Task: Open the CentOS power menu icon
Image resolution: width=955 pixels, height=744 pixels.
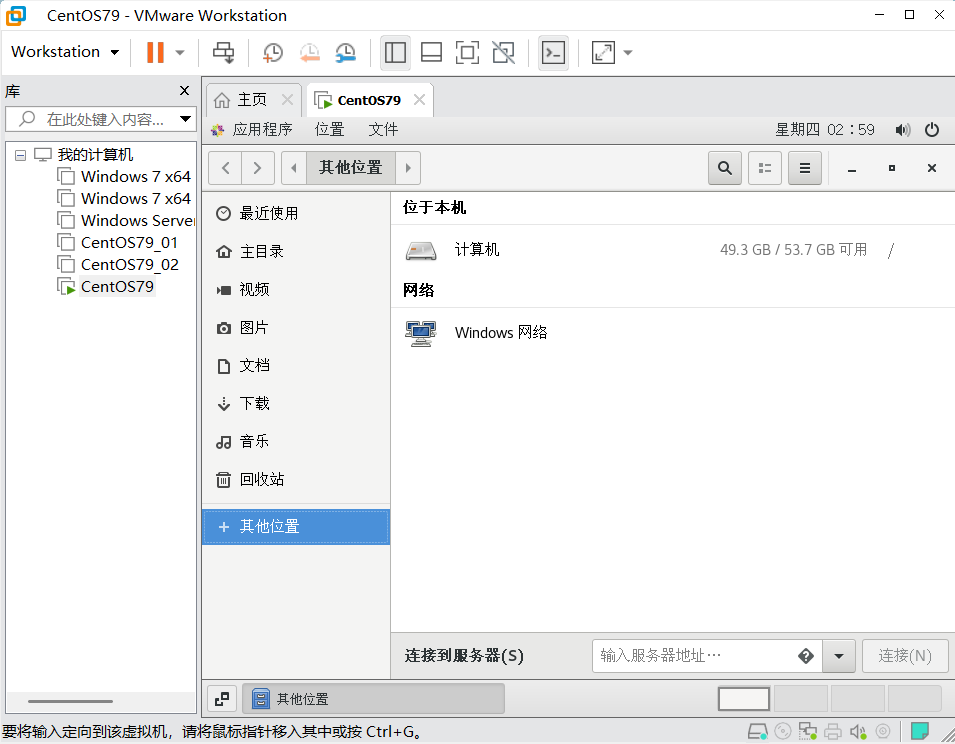Action: click(x=932, y=130)
